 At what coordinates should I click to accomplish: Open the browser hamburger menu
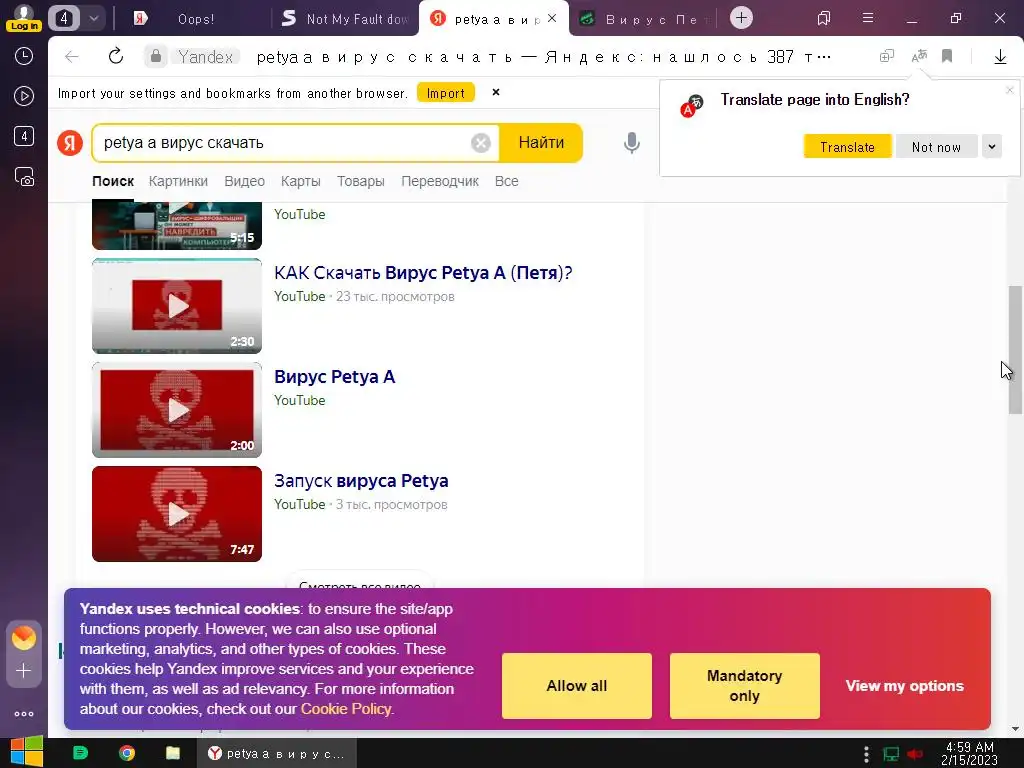868,18
